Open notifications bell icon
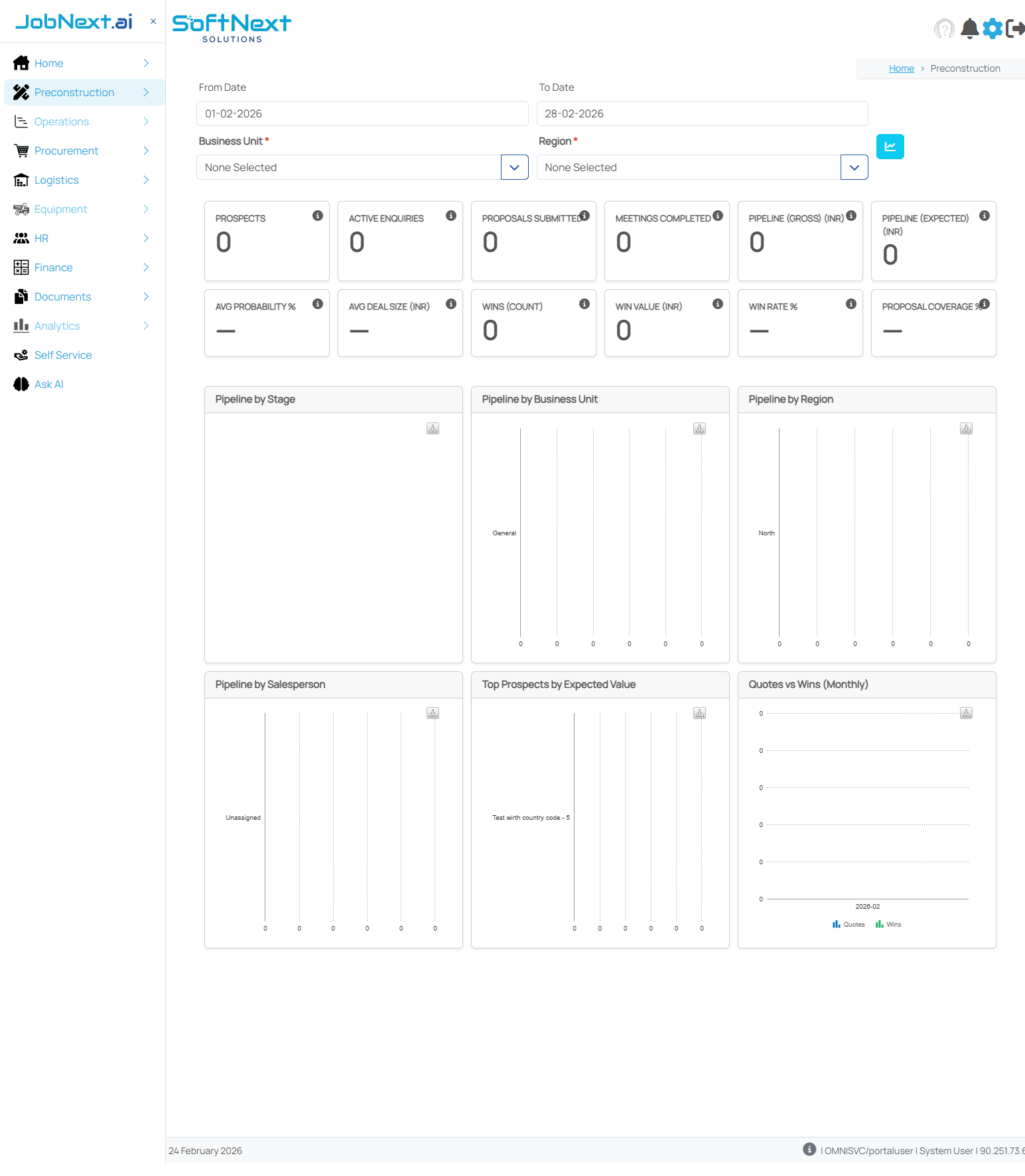 tap(970, 29)
